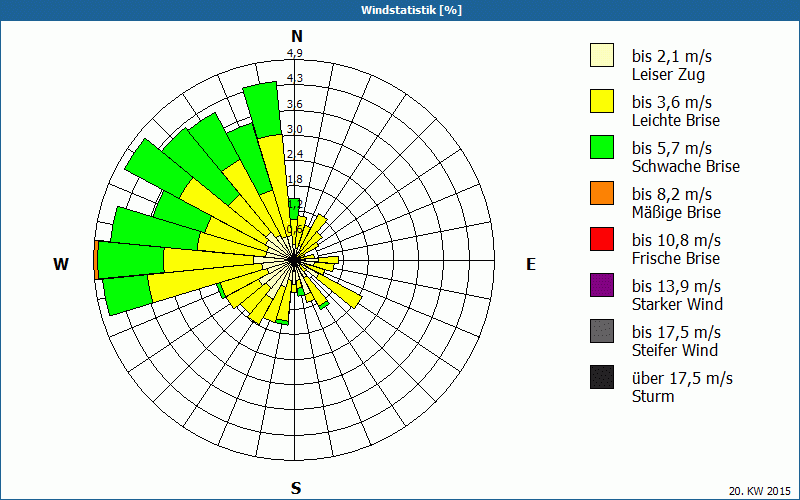Image resolution: width=800 pixels, height=500 pixels.
Task: Click the '4,9' outer ring scale label
Action: (x=295, y=53)
